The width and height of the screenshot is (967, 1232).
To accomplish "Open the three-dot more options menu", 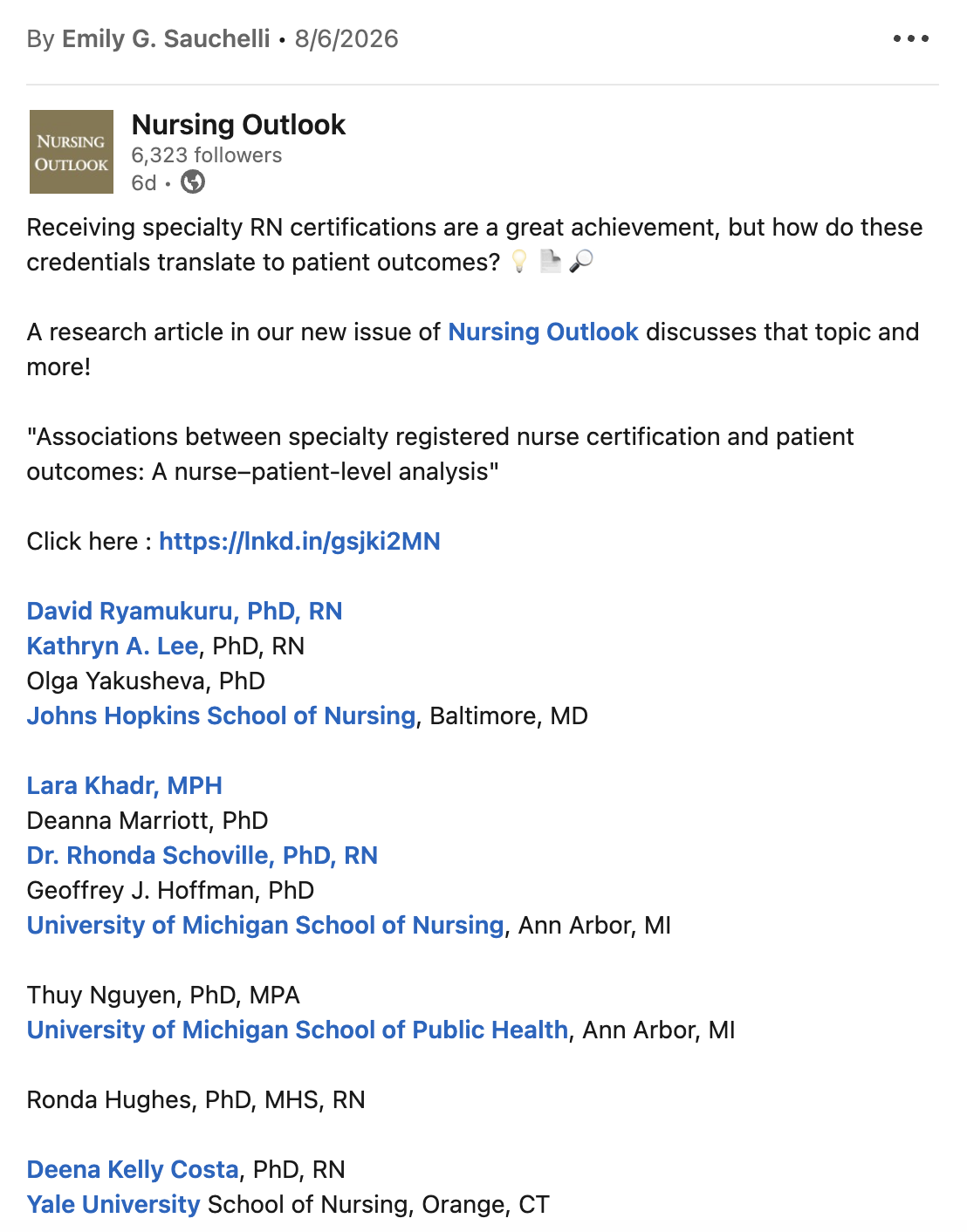I will [x=910, y=38].
